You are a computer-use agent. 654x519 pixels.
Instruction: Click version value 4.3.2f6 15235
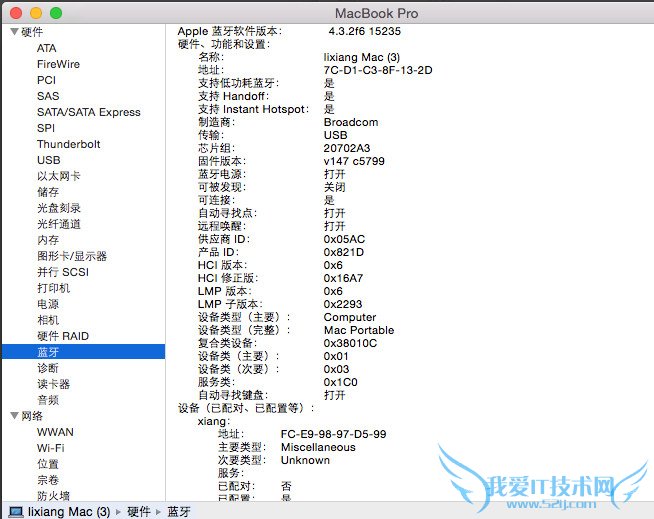pos(365,31)
